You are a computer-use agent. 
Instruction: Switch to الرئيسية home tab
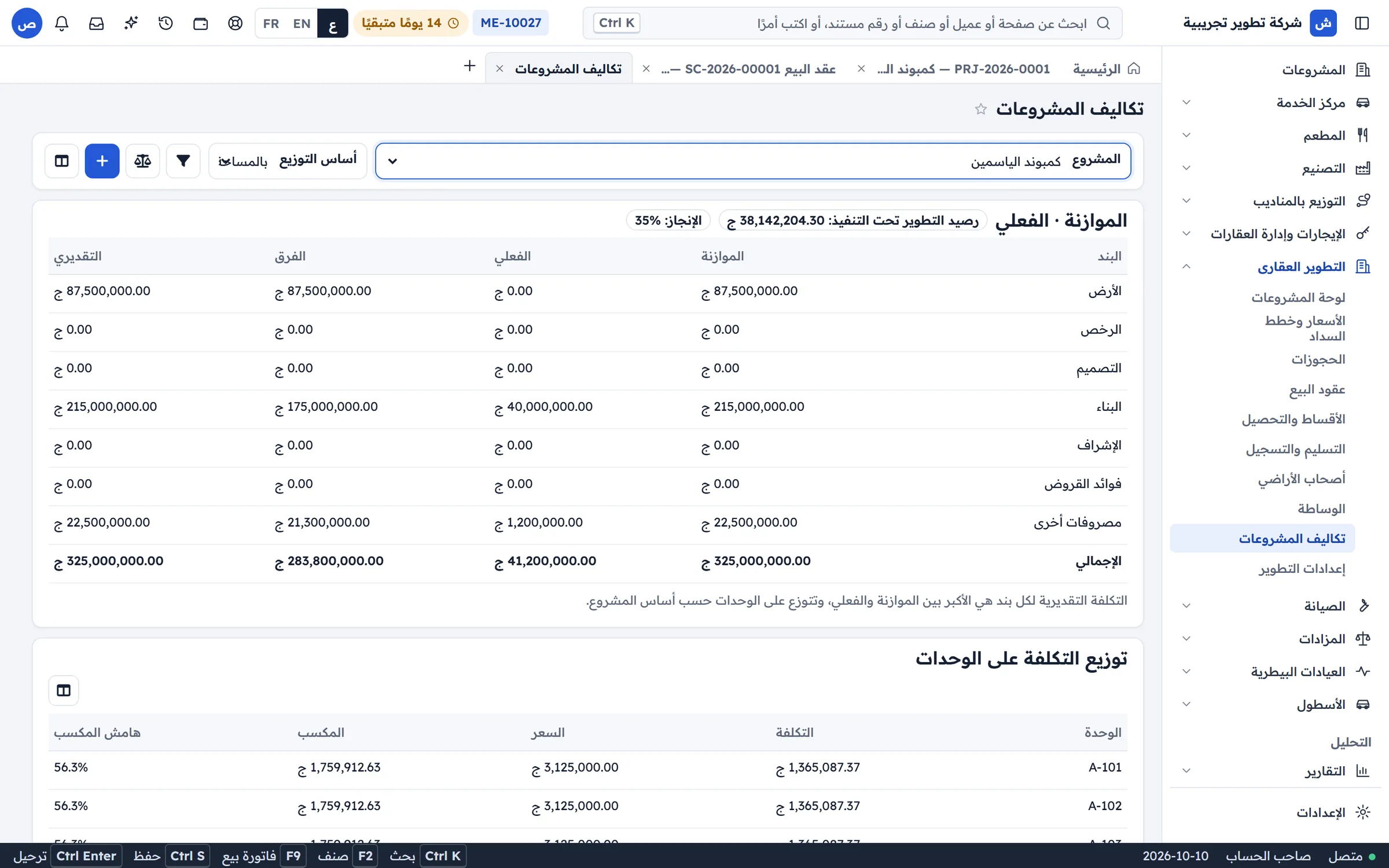point(1107,69)
